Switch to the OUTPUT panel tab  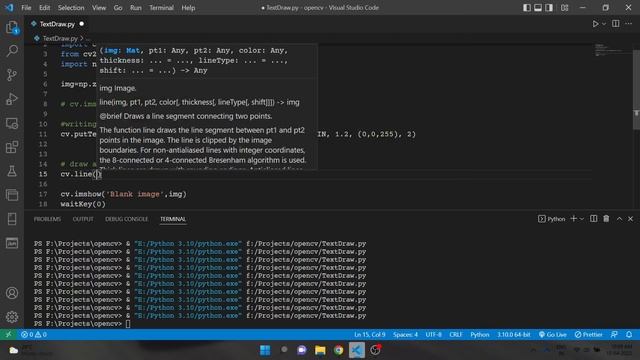83,219
